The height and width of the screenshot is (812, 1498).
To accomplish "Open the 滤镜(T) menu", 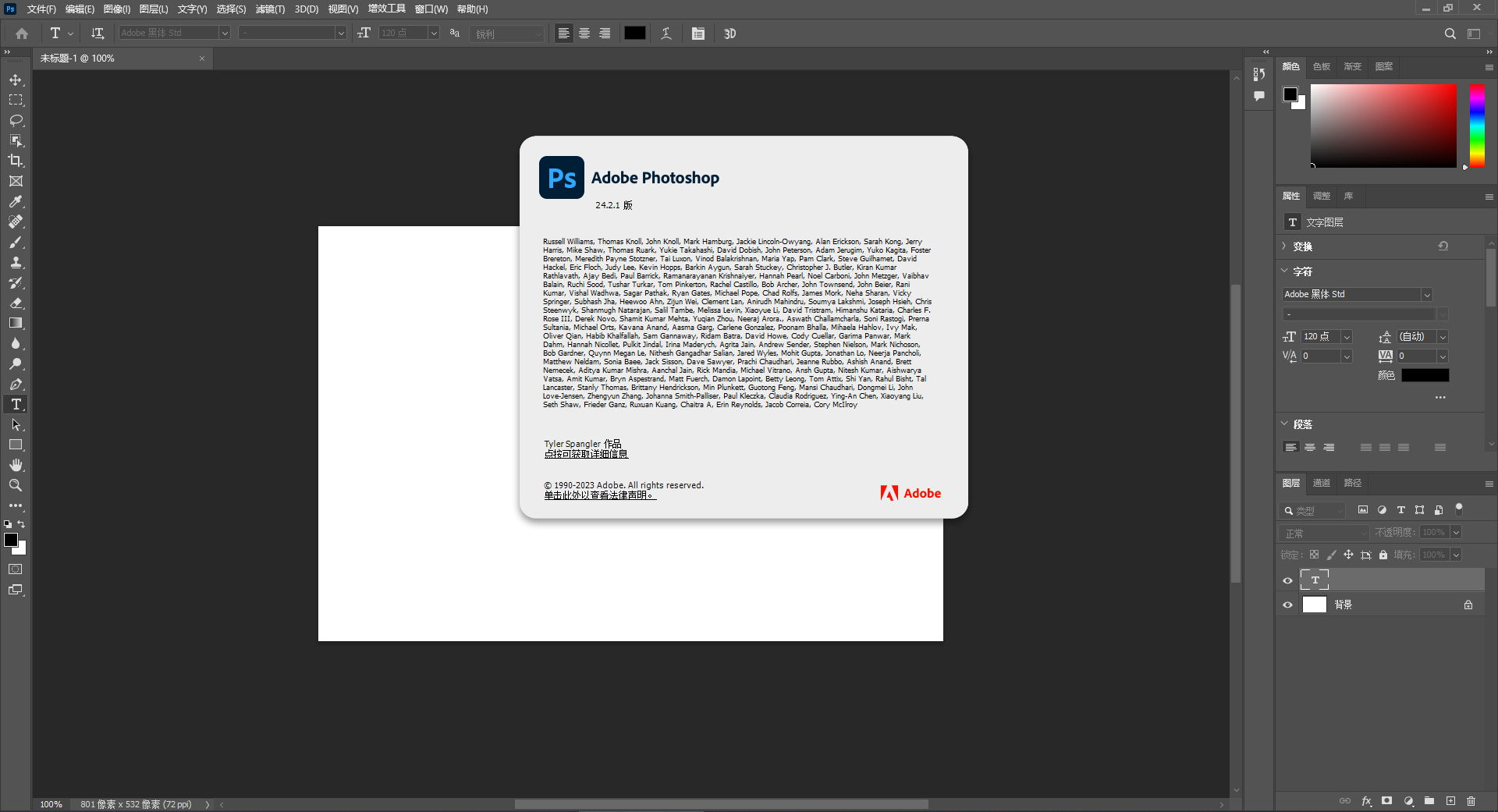I will 270,9.
